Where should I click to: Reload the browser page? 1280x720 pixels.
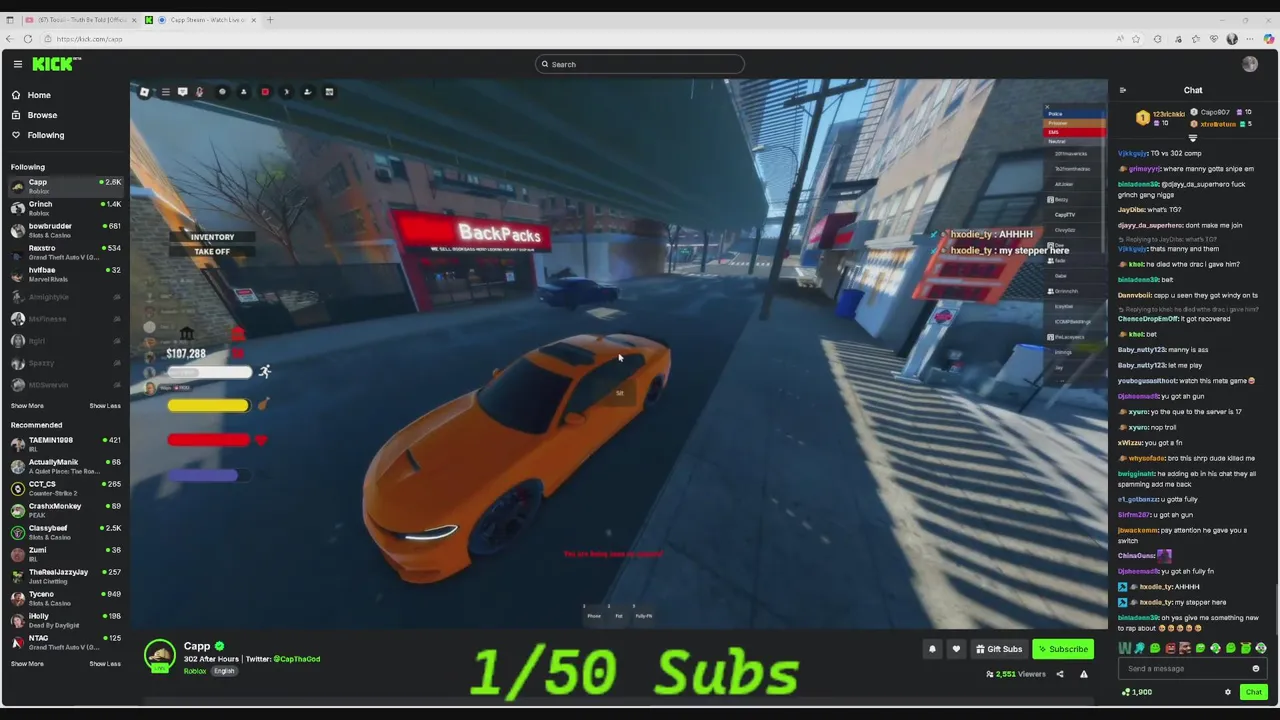[28, 39]
